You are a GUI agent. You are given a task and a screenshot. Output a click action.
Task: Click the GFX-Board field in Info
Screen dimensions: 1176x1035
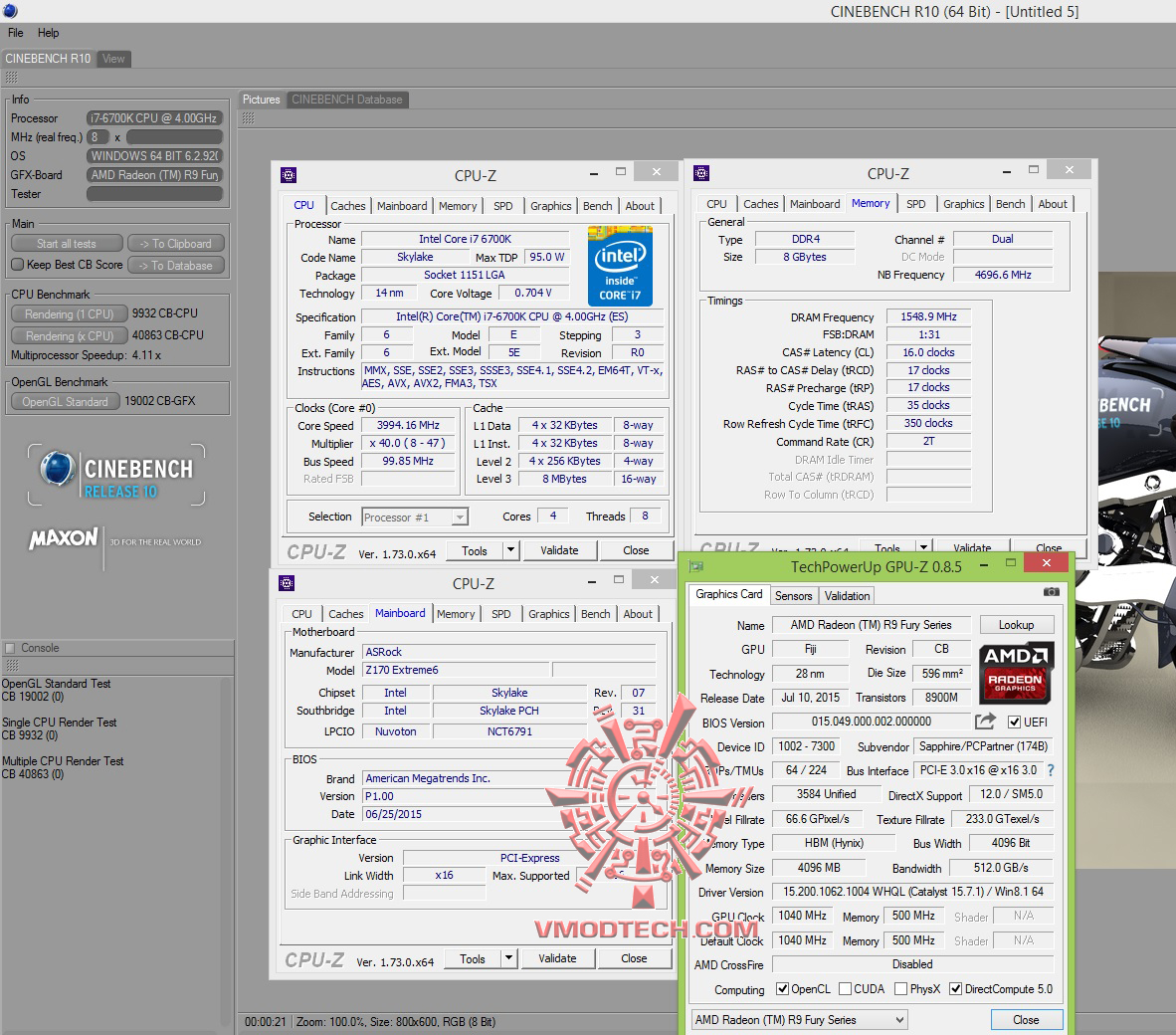coord(154,175)
